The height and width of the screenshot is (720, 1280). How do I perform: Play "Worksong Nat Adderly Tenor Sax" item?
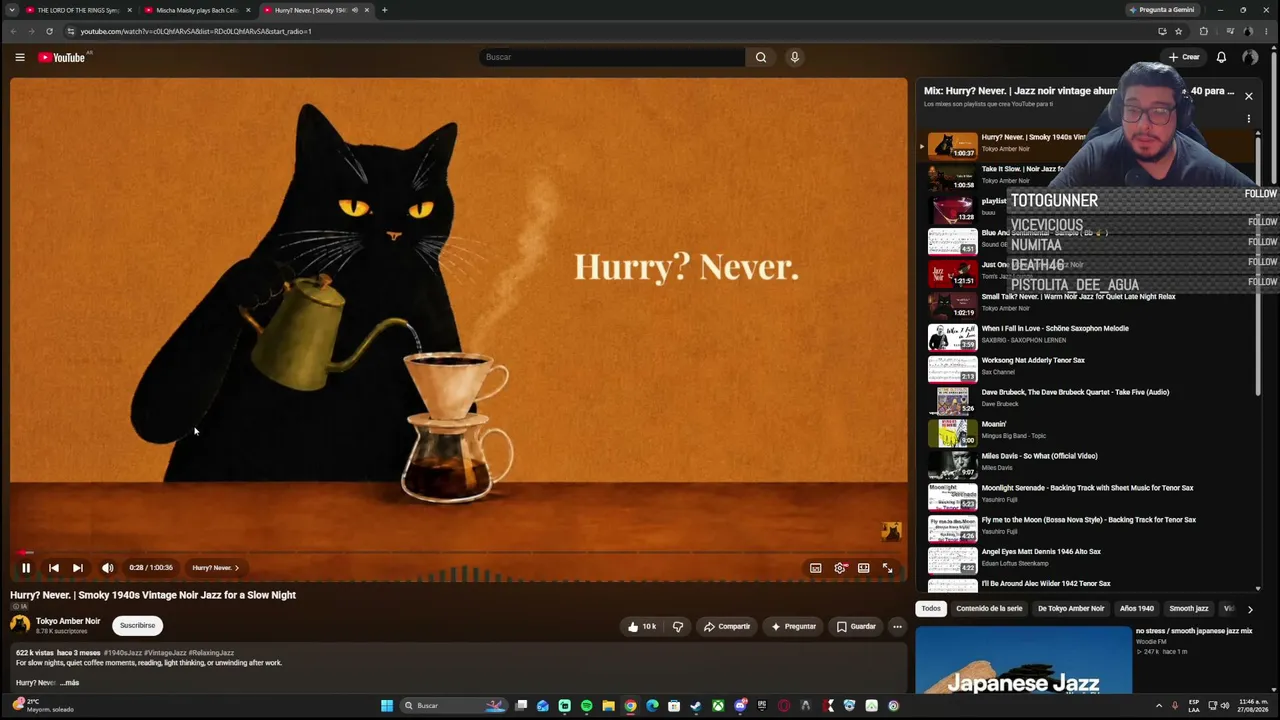coord(1087,368)
